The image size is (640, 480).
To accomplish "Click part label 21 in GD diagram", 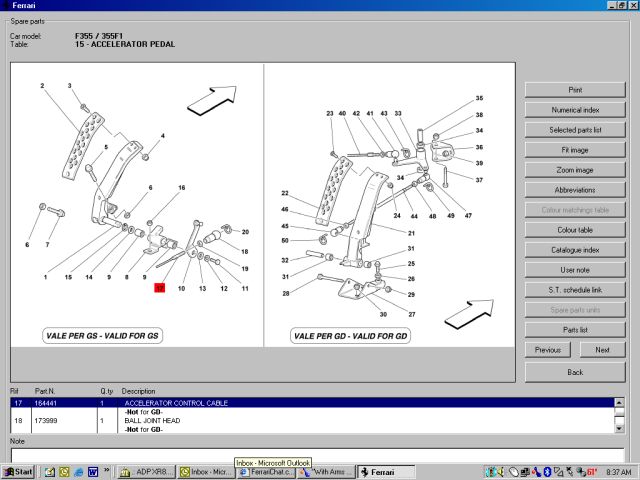I will (411, 233).
